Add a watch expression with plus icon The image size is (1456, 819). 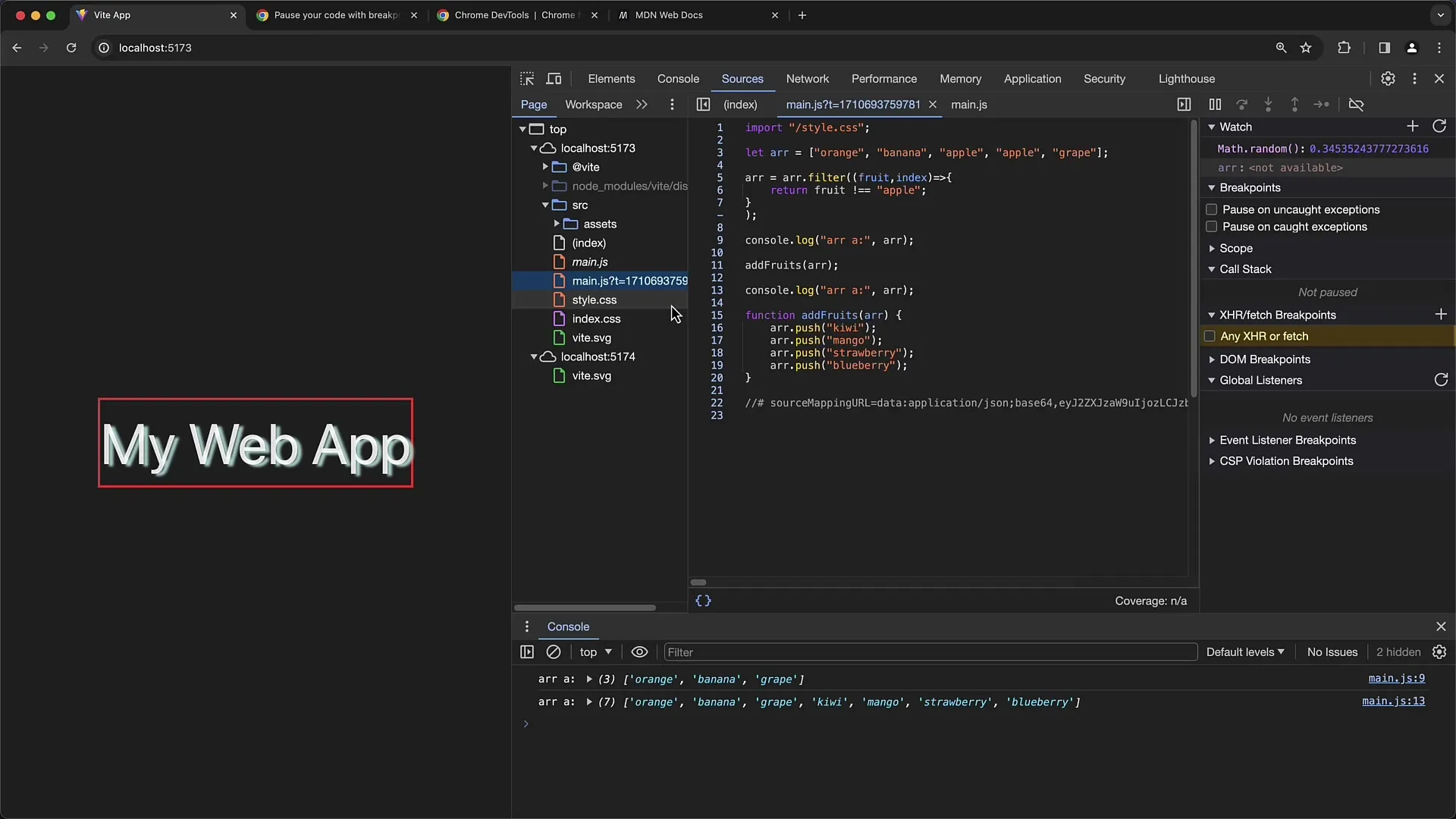tap(1412, 127)
